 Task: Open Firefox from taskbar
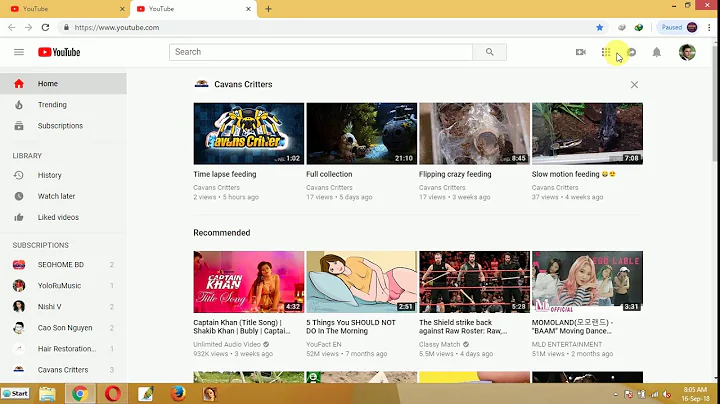pyautogui.click(x=179, y=393)
